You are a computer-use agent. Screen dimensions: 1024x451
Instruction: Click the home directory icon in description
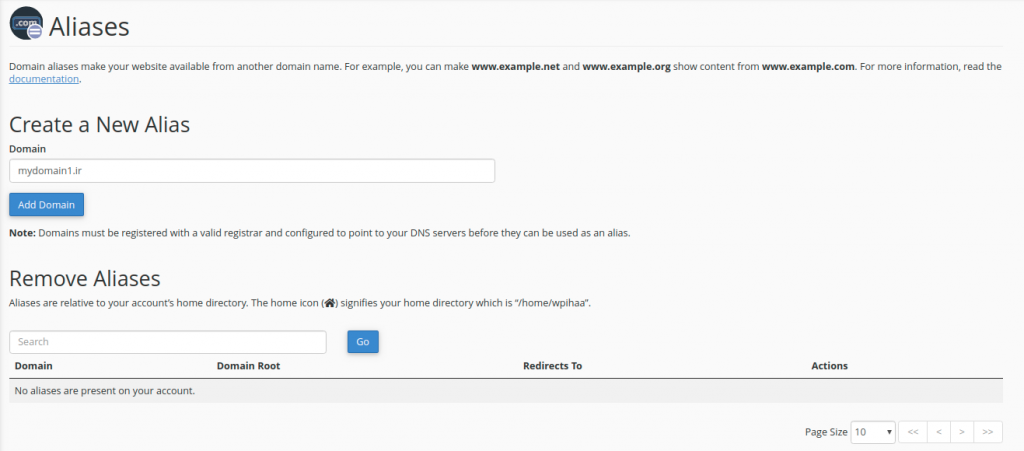click(330, 303)
